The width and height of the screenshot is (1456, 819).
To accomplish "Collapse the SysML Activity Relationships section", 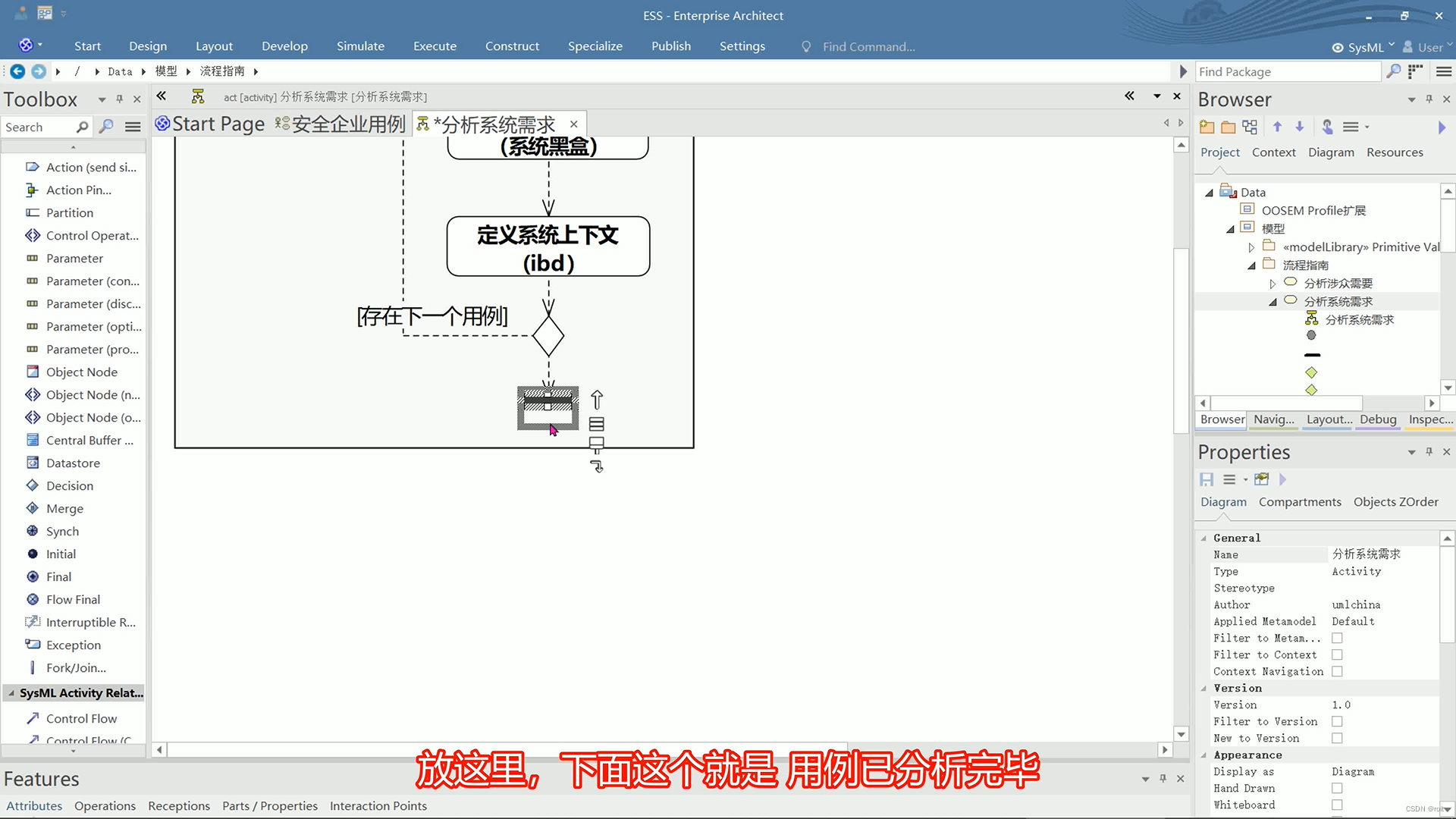I will click(x=11, y=692).
